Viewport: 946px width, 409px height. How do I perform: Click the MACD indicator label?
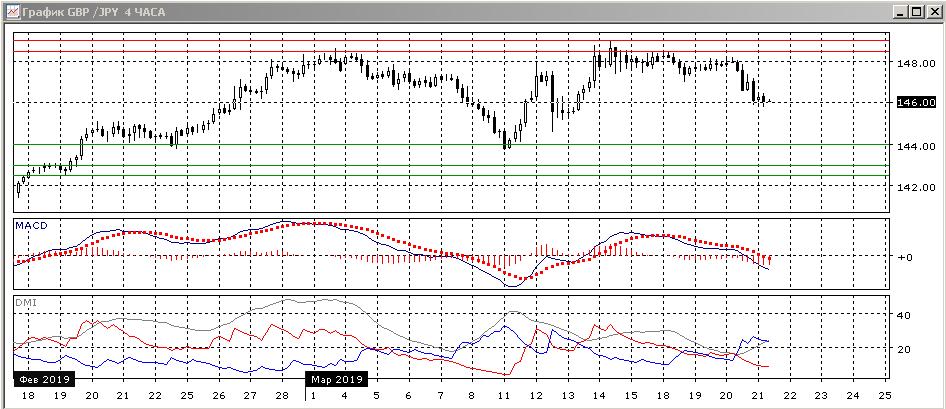(x=31, y=225)
